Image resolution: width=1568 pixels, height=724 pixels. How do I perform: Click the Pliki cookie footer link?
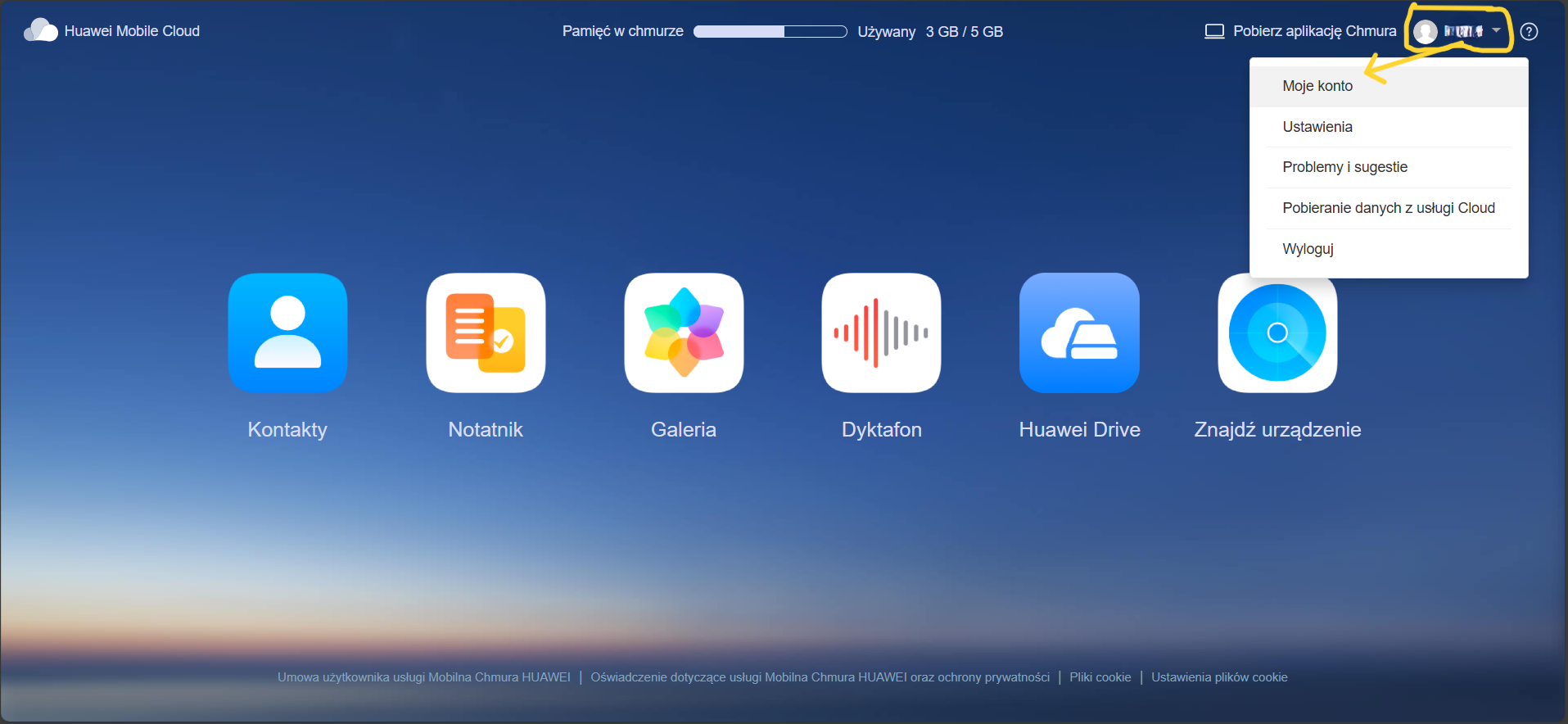tap(1100, 677)
